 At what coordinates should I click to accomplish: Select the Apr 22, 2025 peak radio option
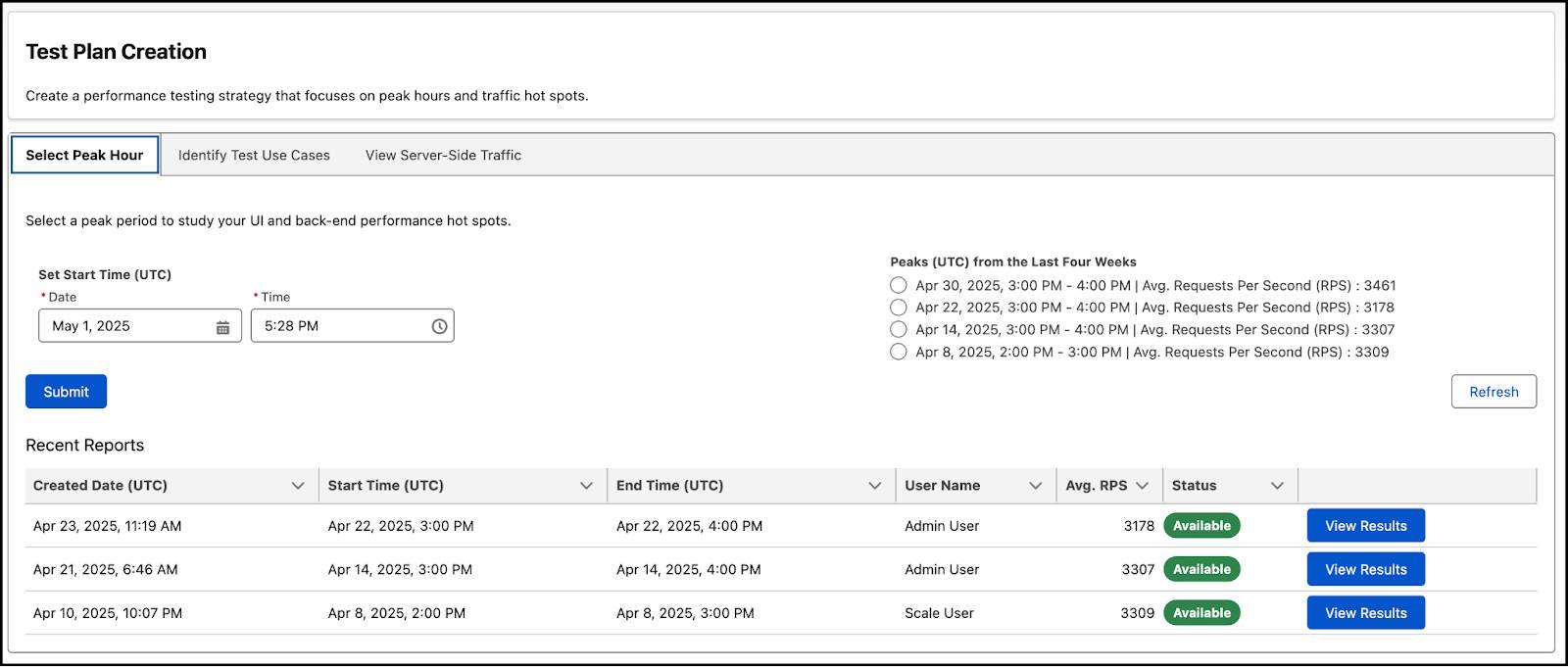click(x=898, y=308)
